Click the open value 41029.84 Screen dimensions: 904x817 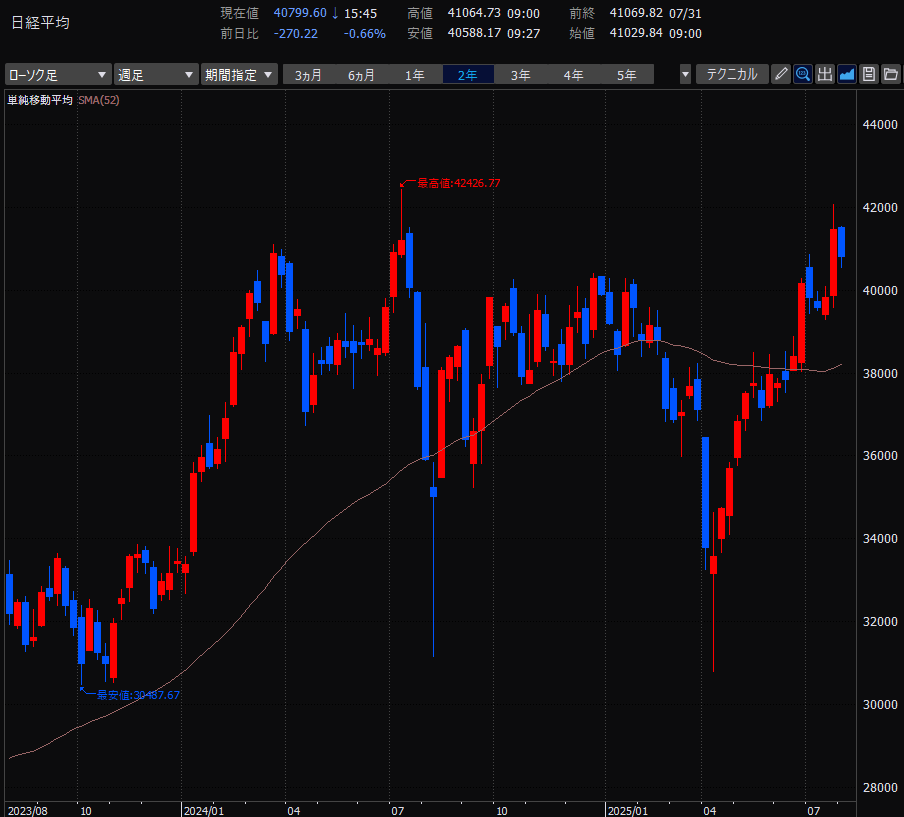click(636, 33)
